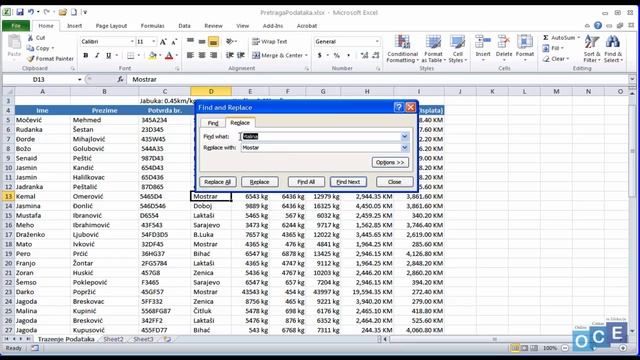Viewport: 640px width, 360px height.
Task: Open the Calibri font name dropdown
Action: click(x=132, y=42)
